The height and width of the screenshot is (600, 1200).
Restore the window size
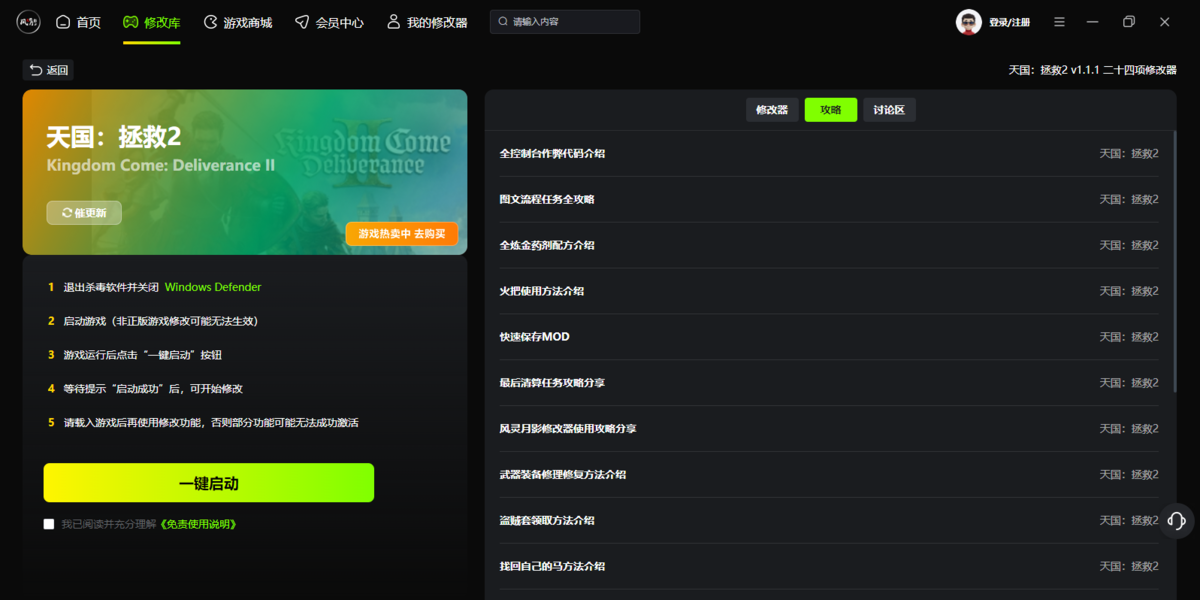click(1129, 22)
